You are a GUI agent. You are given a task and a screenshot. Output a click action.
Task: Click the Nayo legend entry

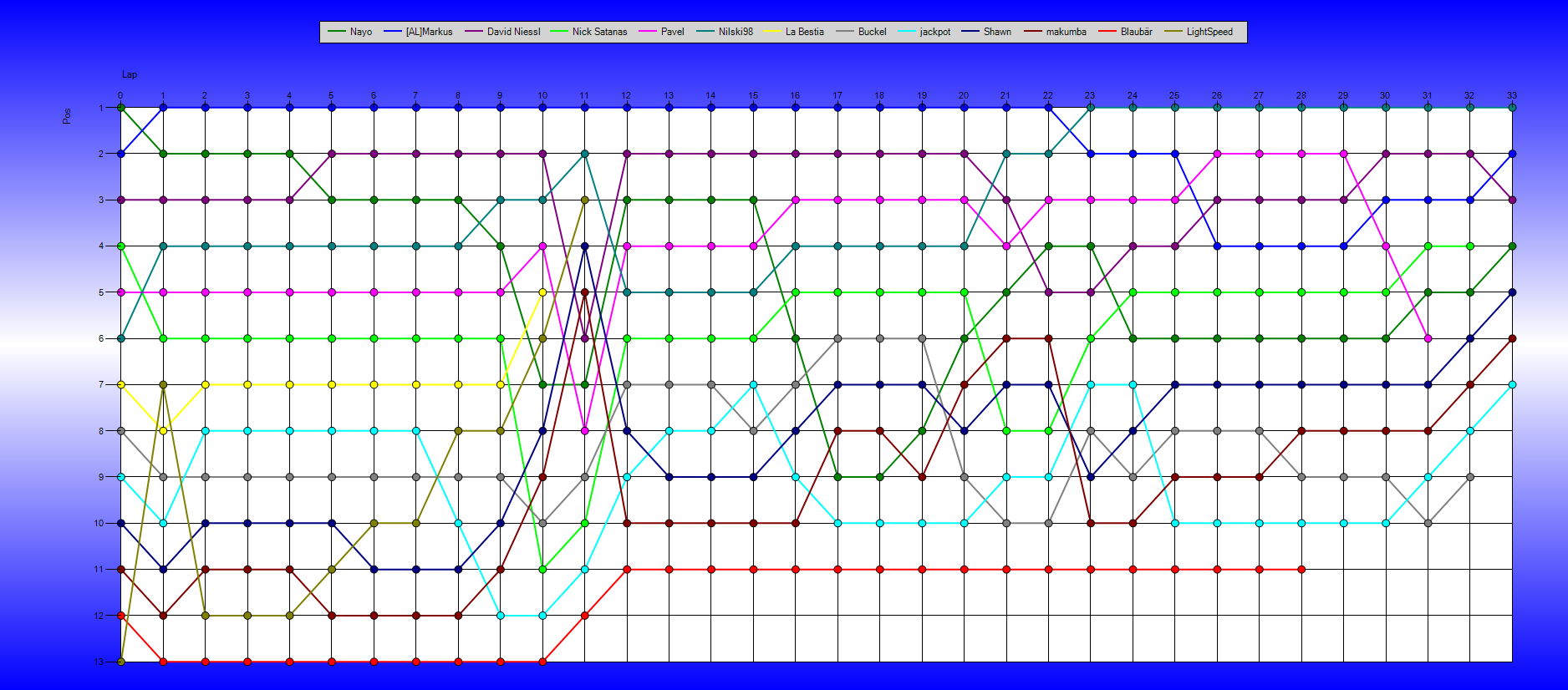coord(350,32)
